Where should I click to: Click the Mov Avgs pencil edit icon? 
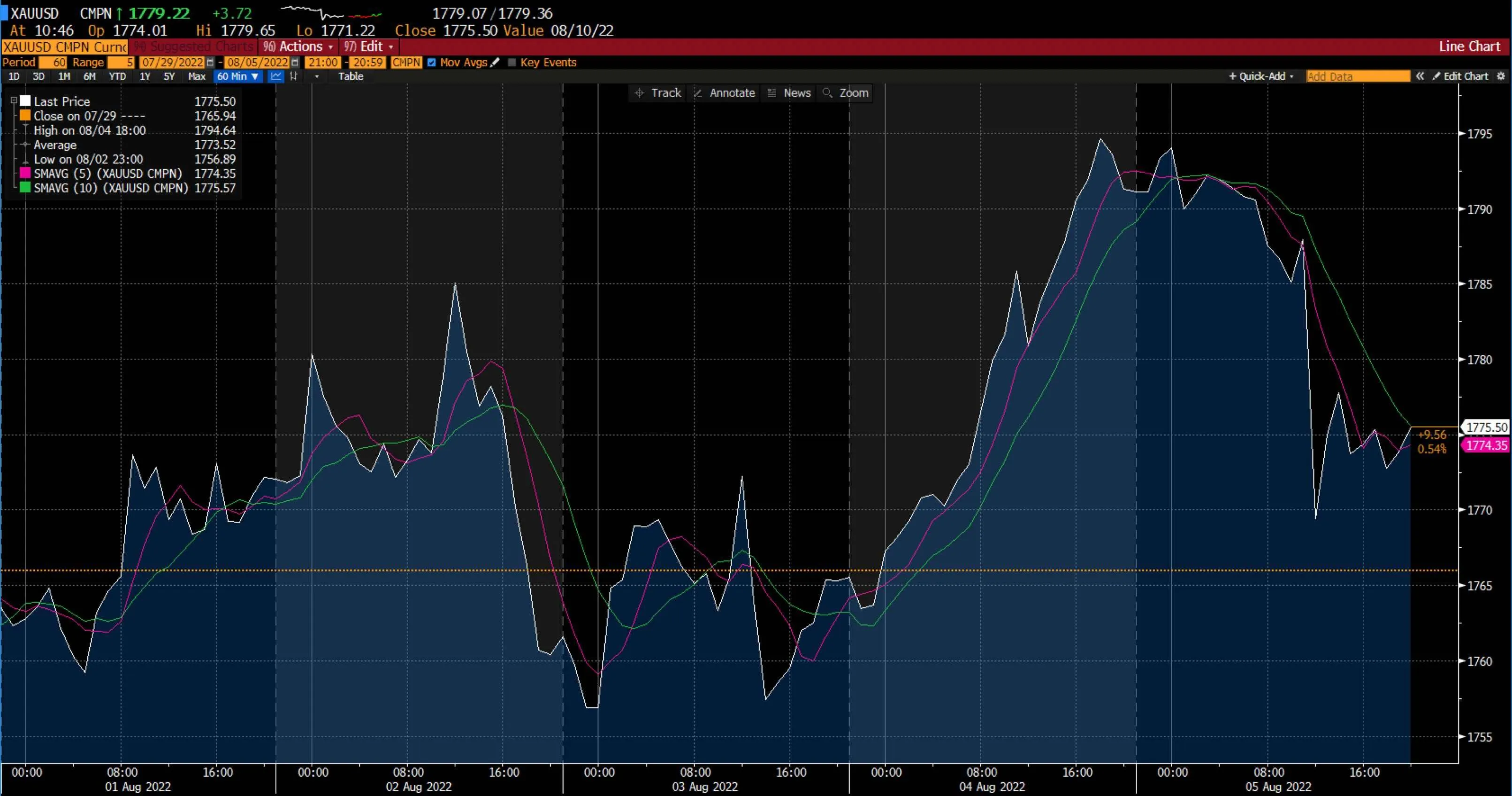pos(495,62)
